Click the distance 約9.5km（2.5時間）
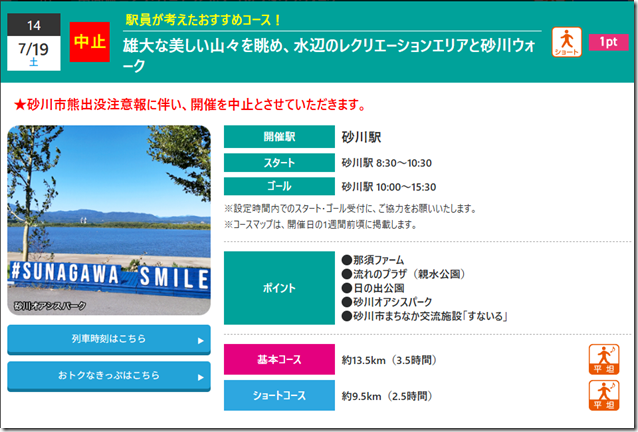Image resolution: width=638 pixels, height=432 pixels. [x=387, y=396]
